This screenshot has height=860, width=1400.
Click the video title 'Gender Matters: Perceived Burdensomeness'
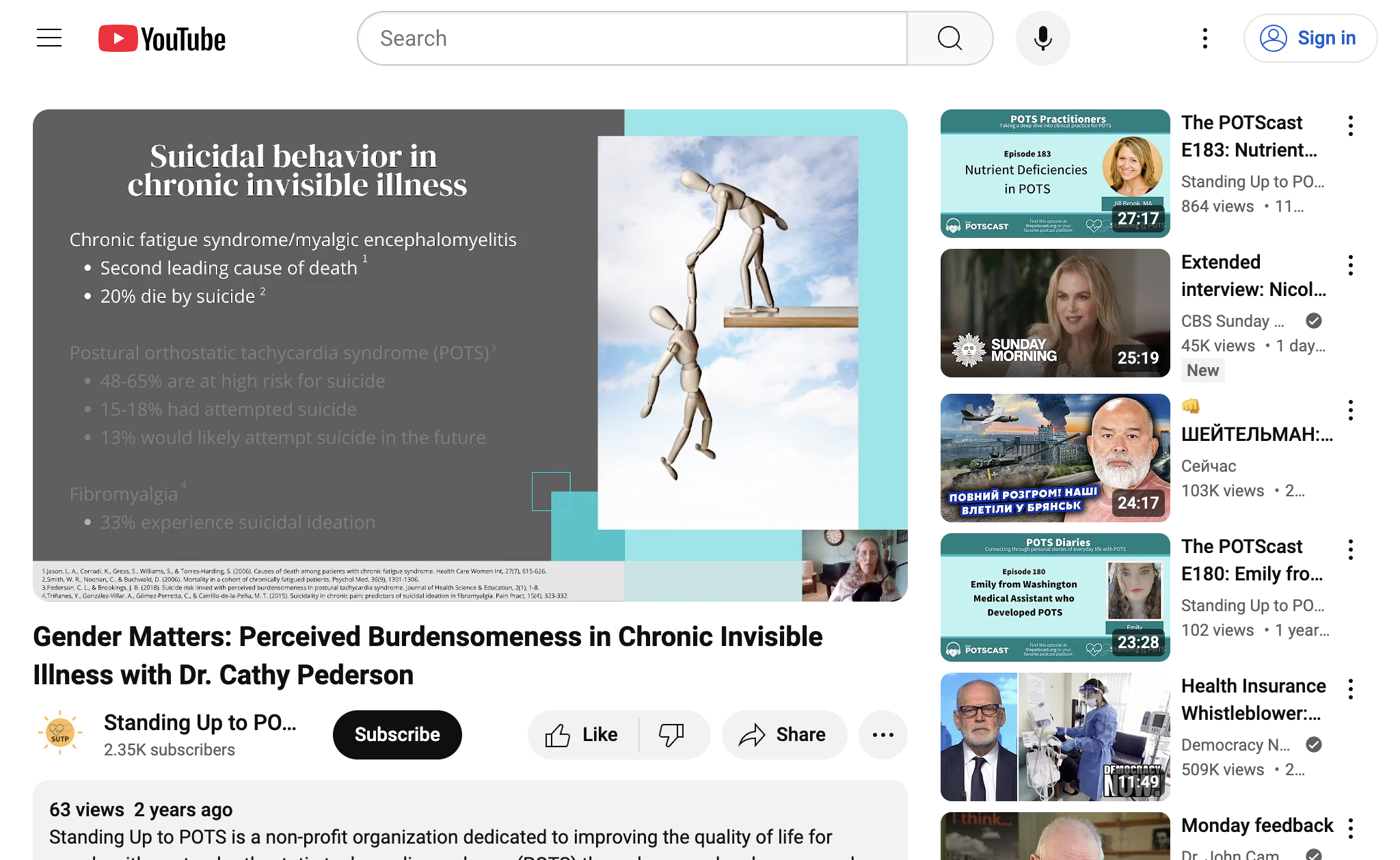pyautogui.click(x=428, y=656)
